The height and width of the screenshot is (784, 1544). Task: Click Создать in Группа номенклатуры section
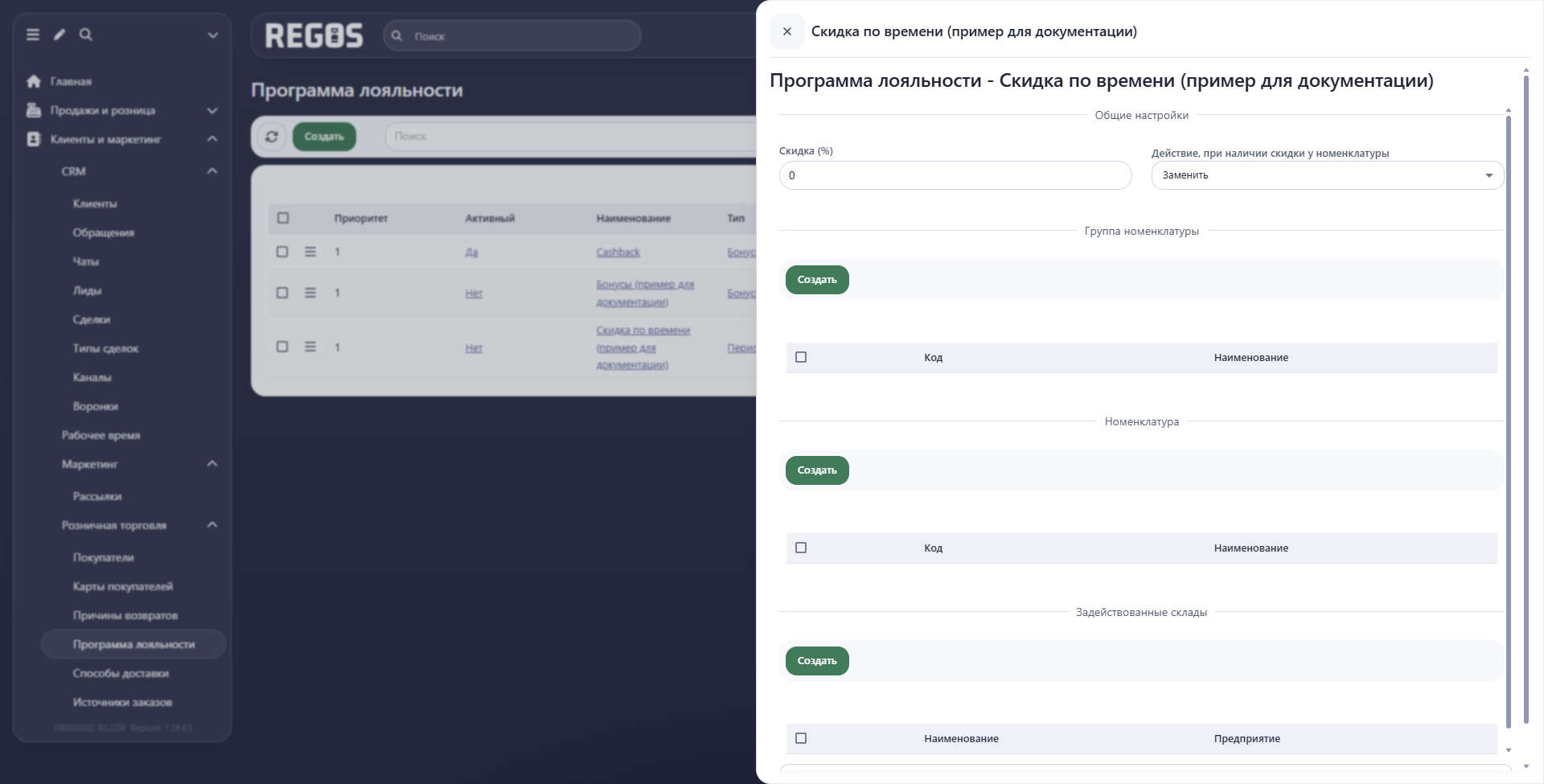(817, 280)
